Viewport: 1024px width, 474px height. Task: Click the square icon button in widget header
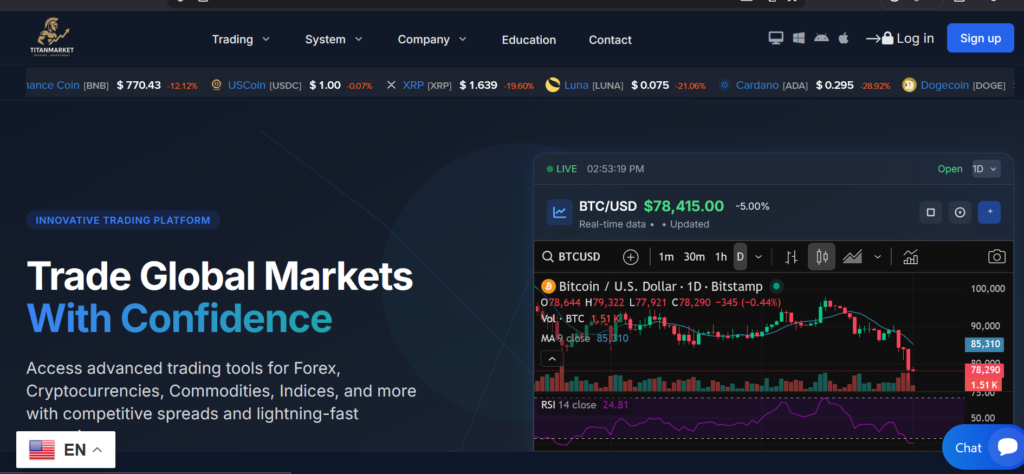(931, 212)
